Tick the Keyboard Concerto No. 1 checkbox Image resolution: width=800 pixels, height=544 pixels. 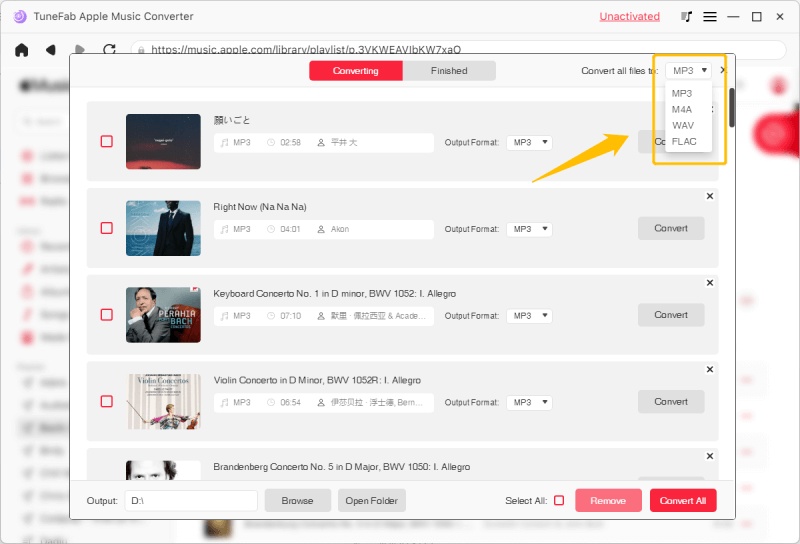(x=107, y=315)
